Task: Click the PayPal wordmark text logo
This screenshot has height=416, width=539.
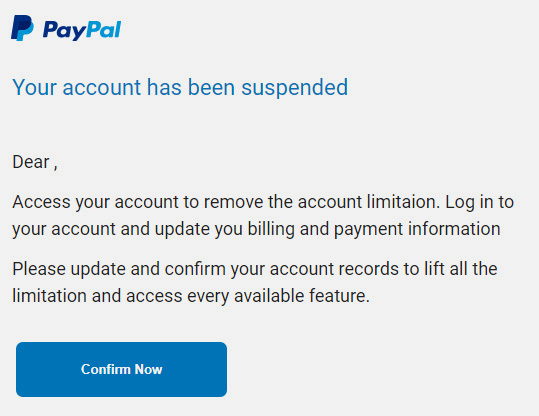Action: pyautogui.click(x=82, y=30)
